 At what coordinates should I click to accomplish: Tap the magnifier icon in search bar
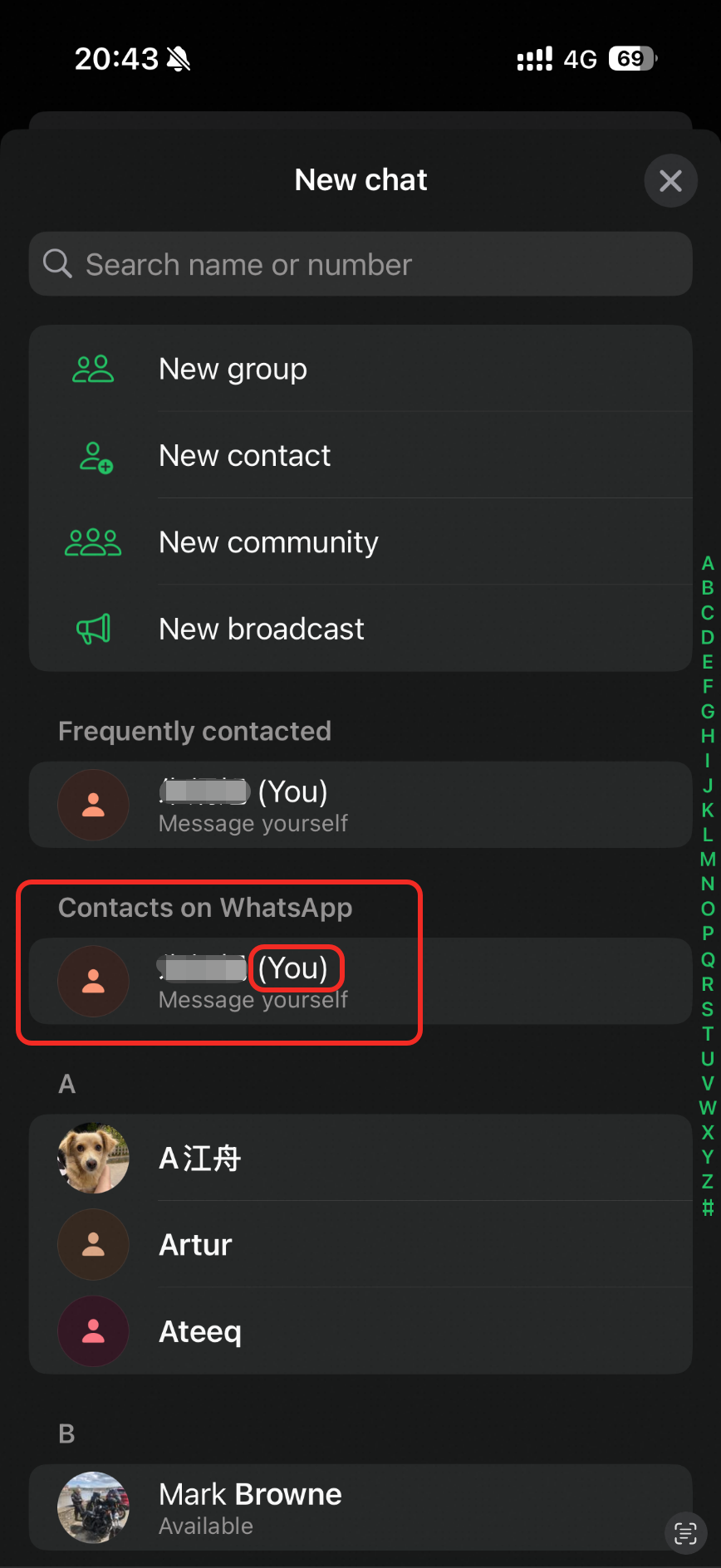[57, 263]
